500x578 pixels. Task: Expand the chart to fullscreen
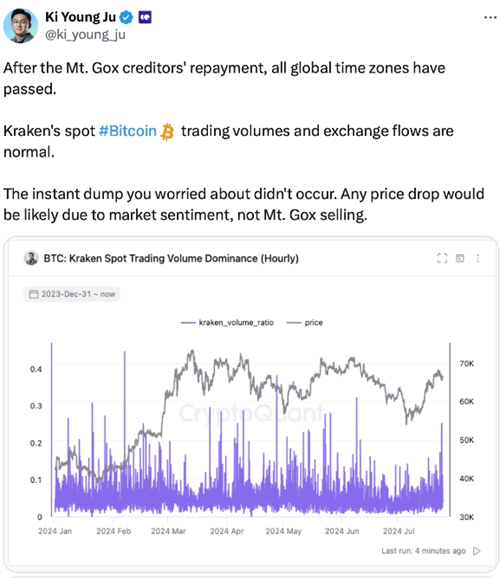442,258
